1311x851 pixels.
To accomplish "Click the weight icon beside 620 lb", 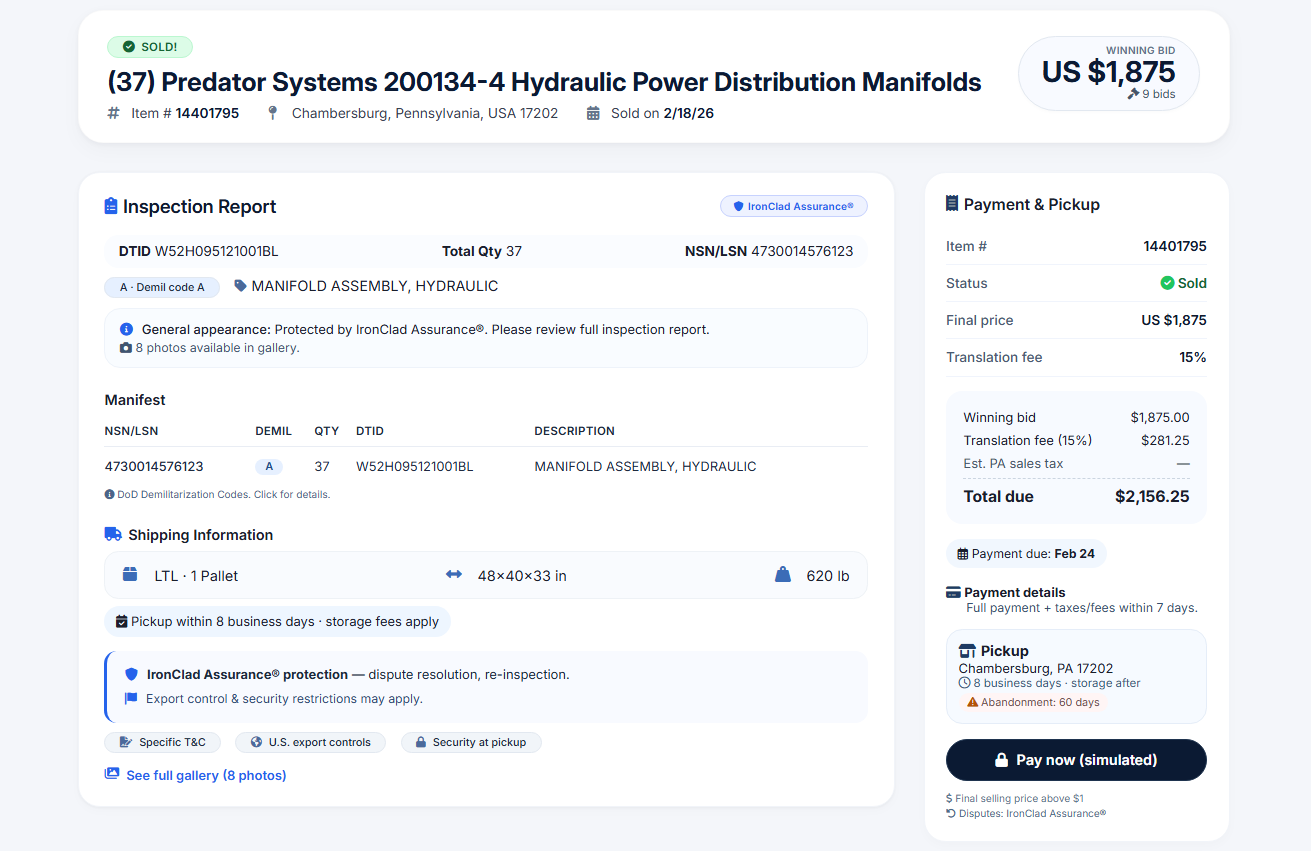I will point(783,575).
